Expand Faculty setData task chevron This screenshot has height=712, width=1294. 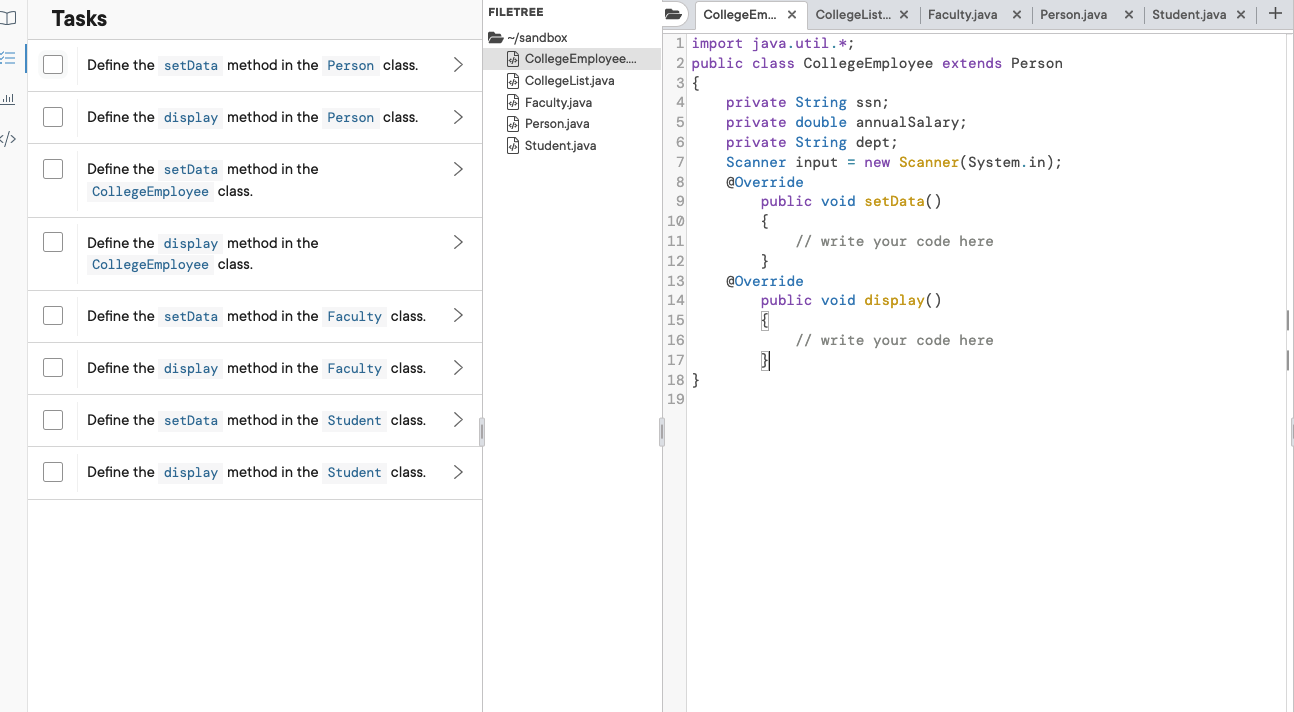458,316
